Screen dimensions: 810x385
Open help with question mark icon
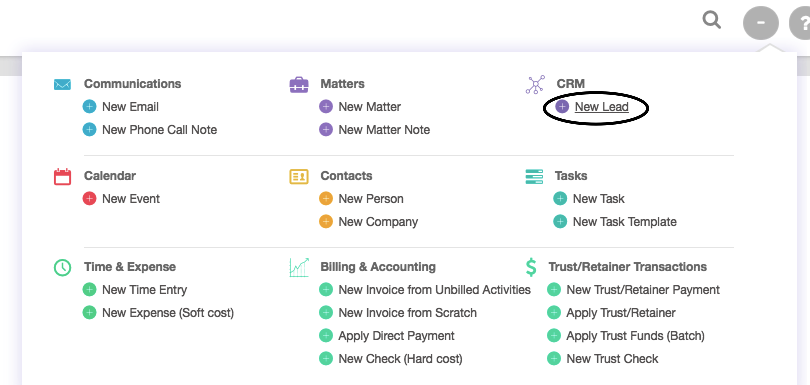[x=801, y=23]
